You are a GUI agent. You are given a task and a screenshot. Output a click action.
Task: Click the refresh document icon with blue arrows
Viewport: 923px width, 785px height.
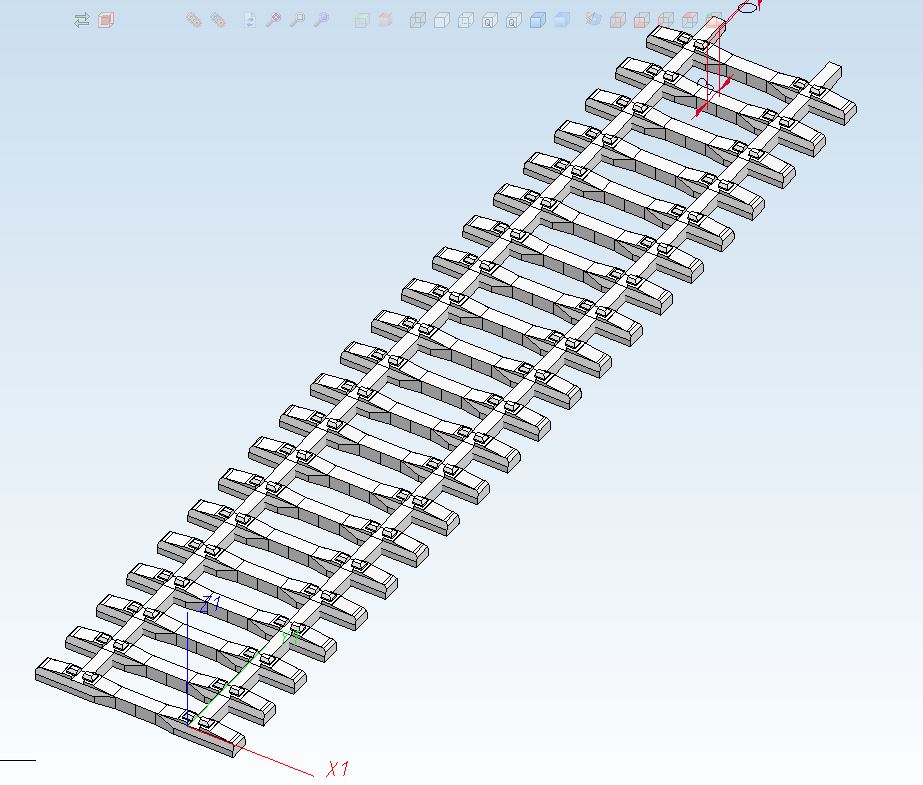[x=250, y=21]
